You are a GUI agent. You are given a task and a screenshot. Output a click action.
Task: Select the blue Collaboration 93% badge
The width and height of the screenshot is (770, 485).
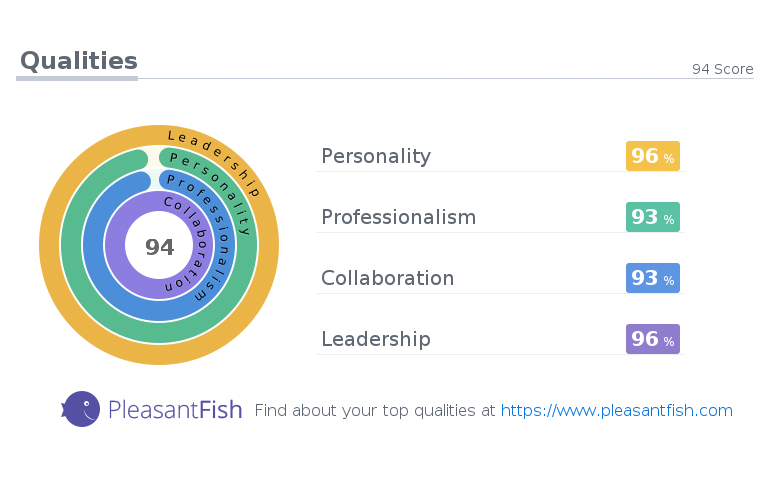pyautogui.click(x=653, y=278)
